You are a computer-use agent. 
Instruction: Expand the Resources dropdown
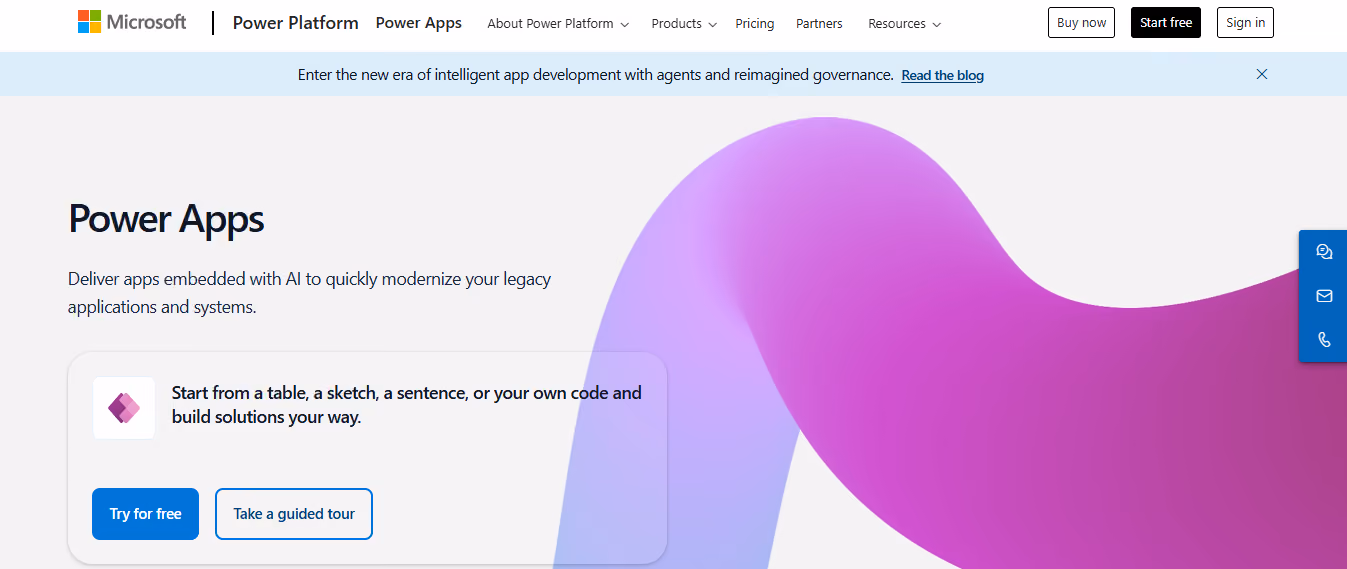click(x=904, y=23)
